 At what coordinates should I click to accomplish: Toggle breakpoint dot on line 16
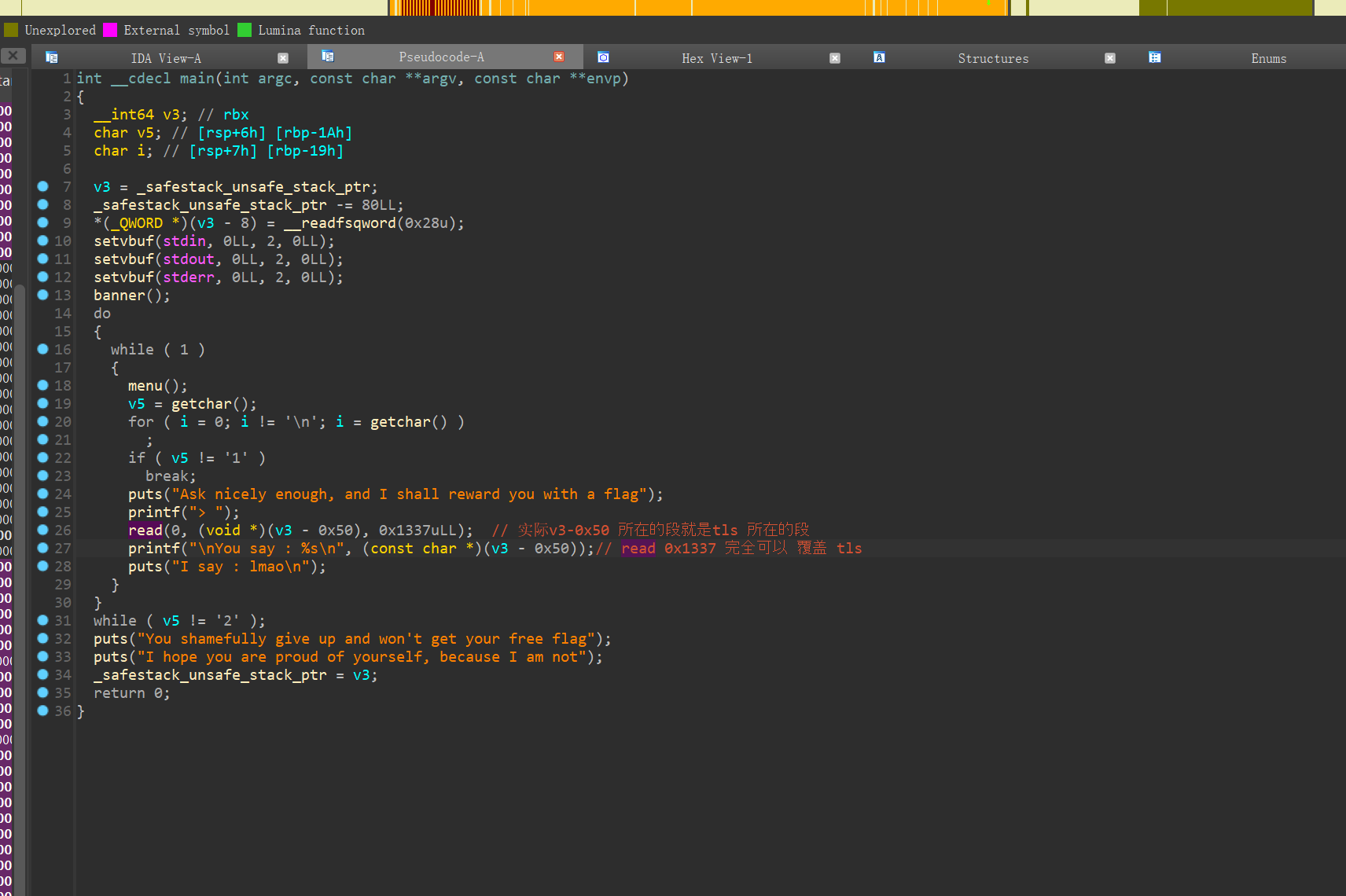click(x=42, y=349)
